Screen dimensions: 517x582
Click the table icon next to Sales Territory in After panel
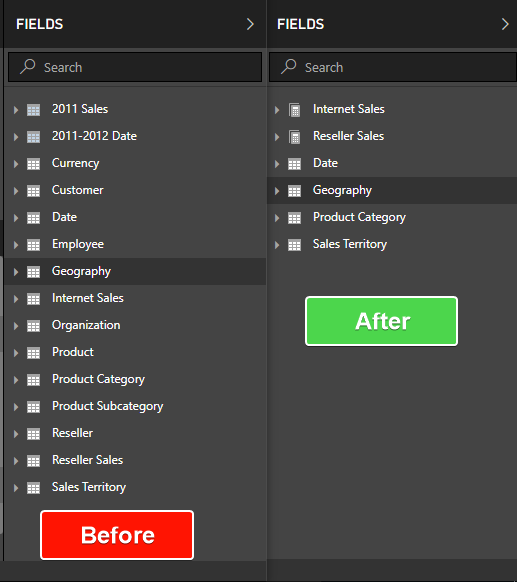coord(295,245)
